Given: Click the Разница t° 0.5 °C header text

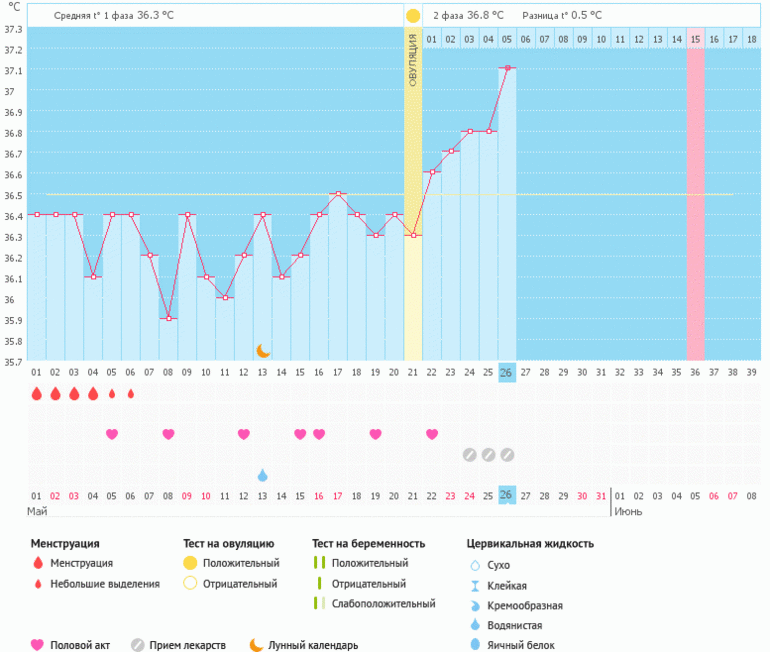Looking at the screenshot, I should point(562,16).
